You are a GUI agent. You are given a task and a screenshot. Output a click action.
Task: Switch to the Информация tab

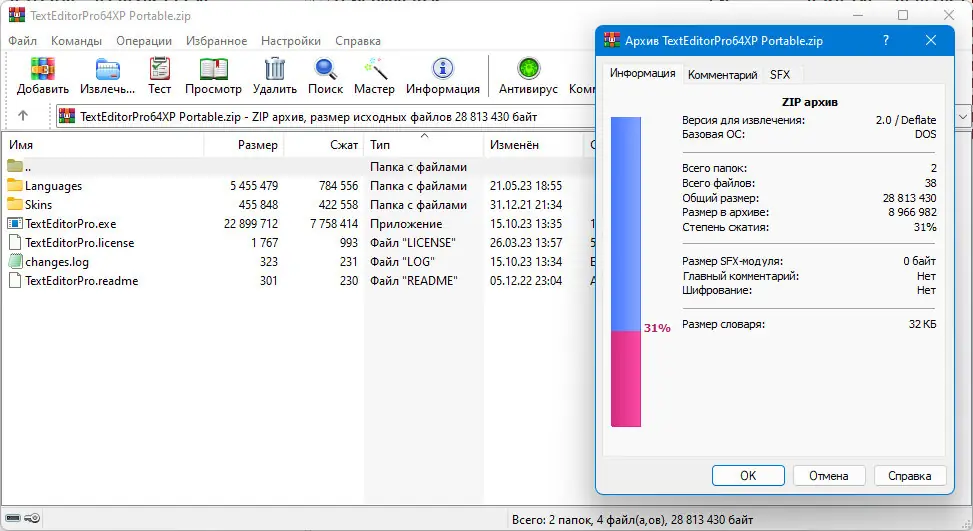click(x=642, y=73)
